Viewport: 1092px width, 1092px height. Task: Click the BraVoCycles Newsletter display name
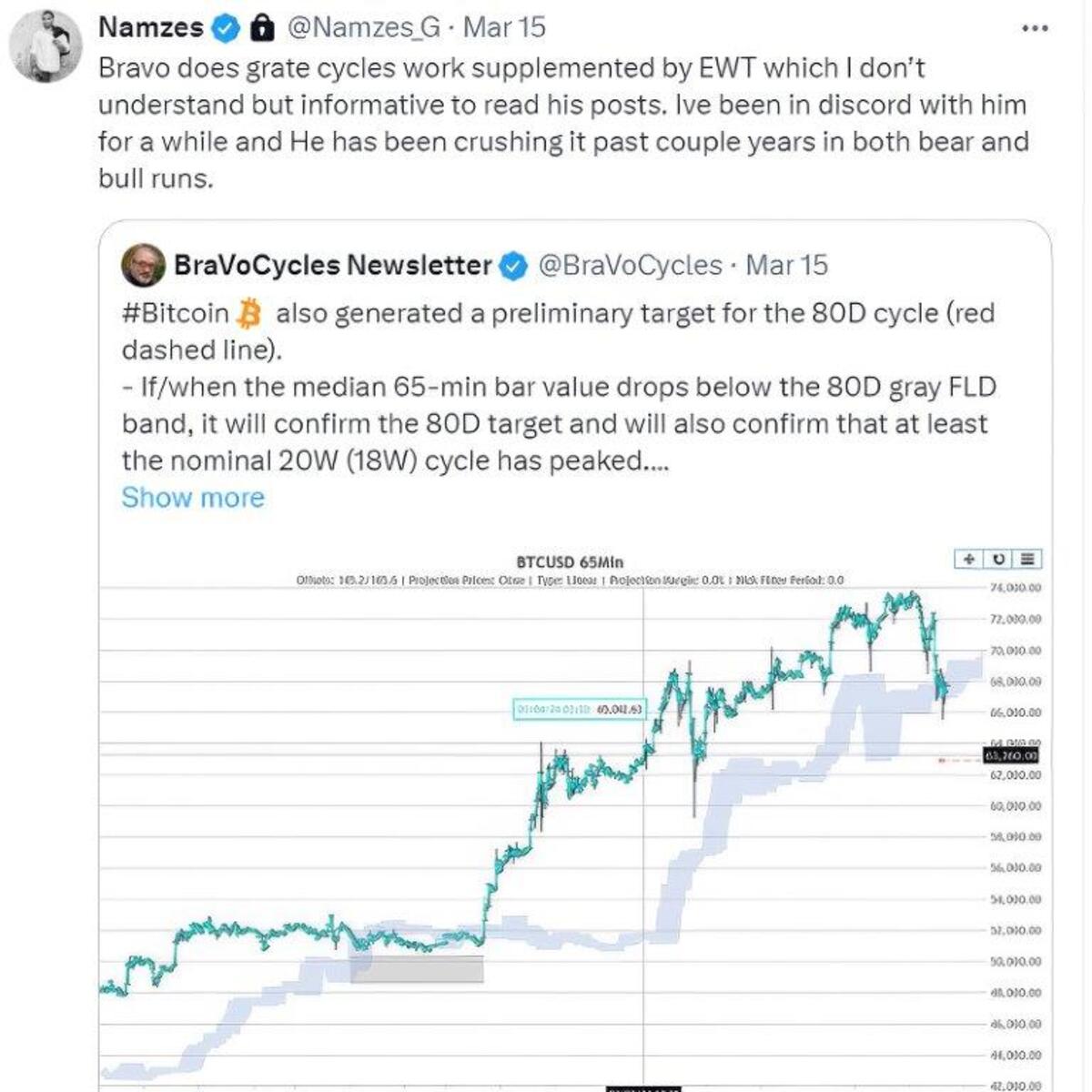[332, 266]
